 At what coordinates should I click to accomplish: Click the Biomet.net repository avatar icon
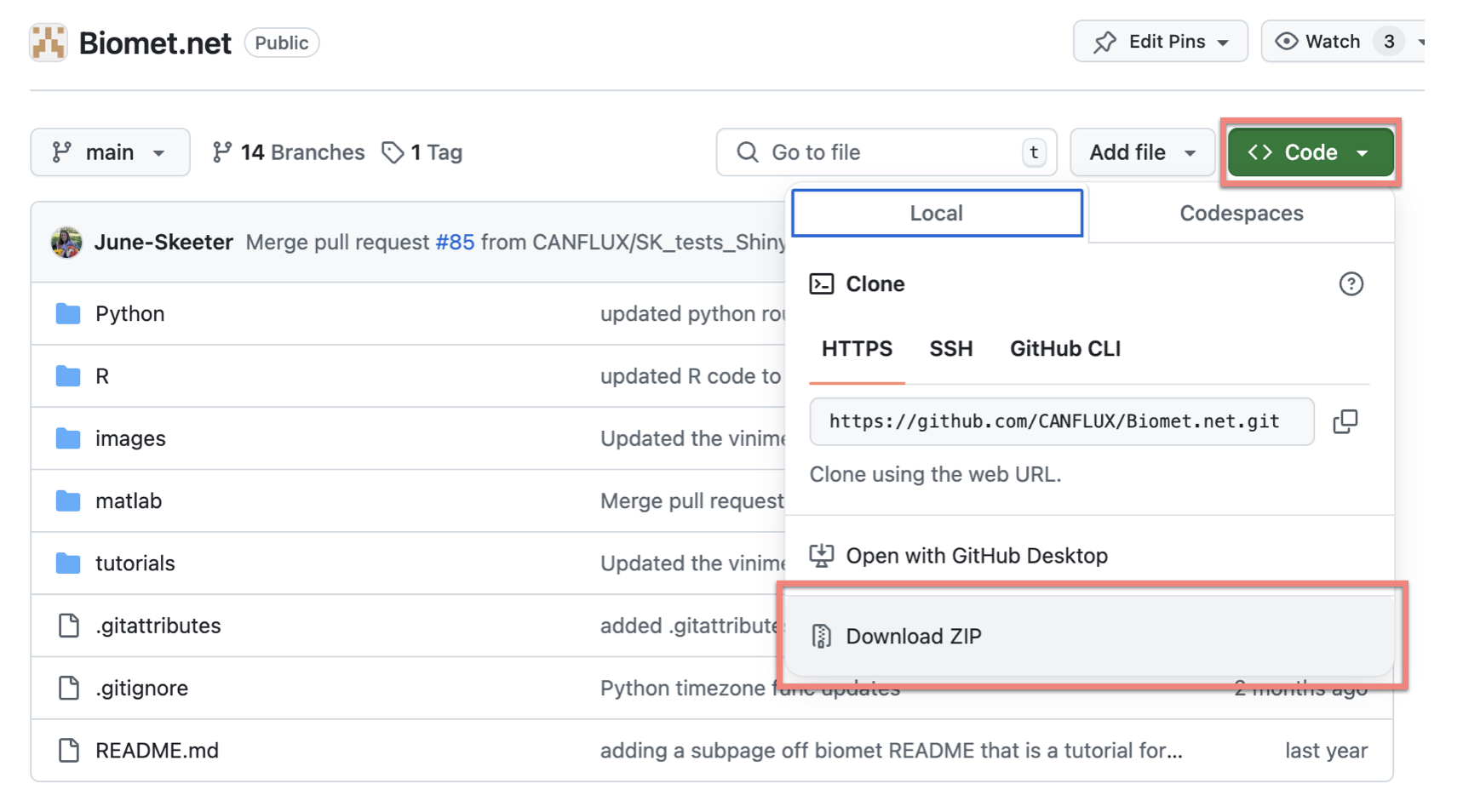pyautogui.click(x=49, y=43)
